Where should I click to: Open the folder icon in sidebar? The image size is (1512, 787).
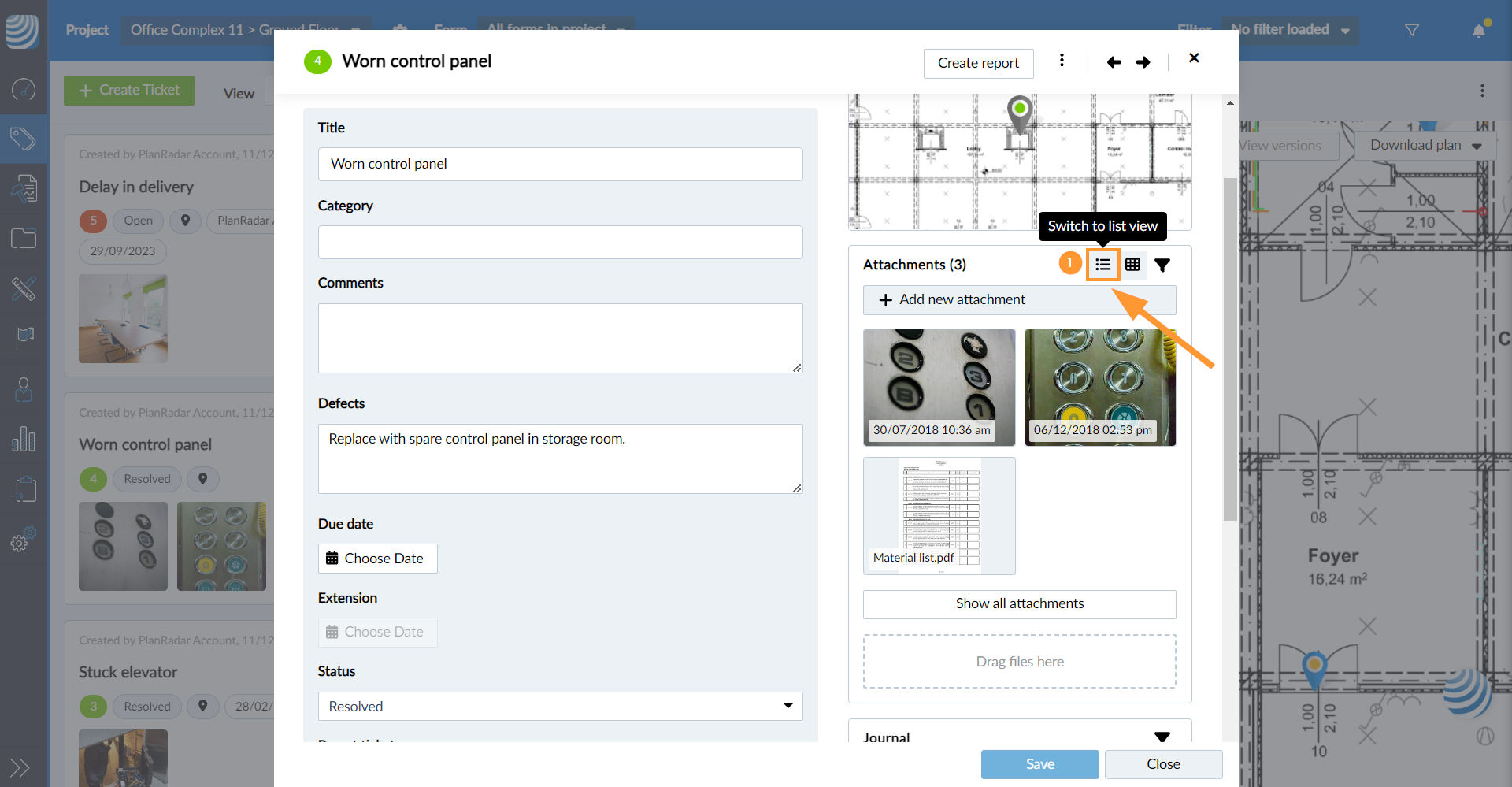tap(24, 238)
